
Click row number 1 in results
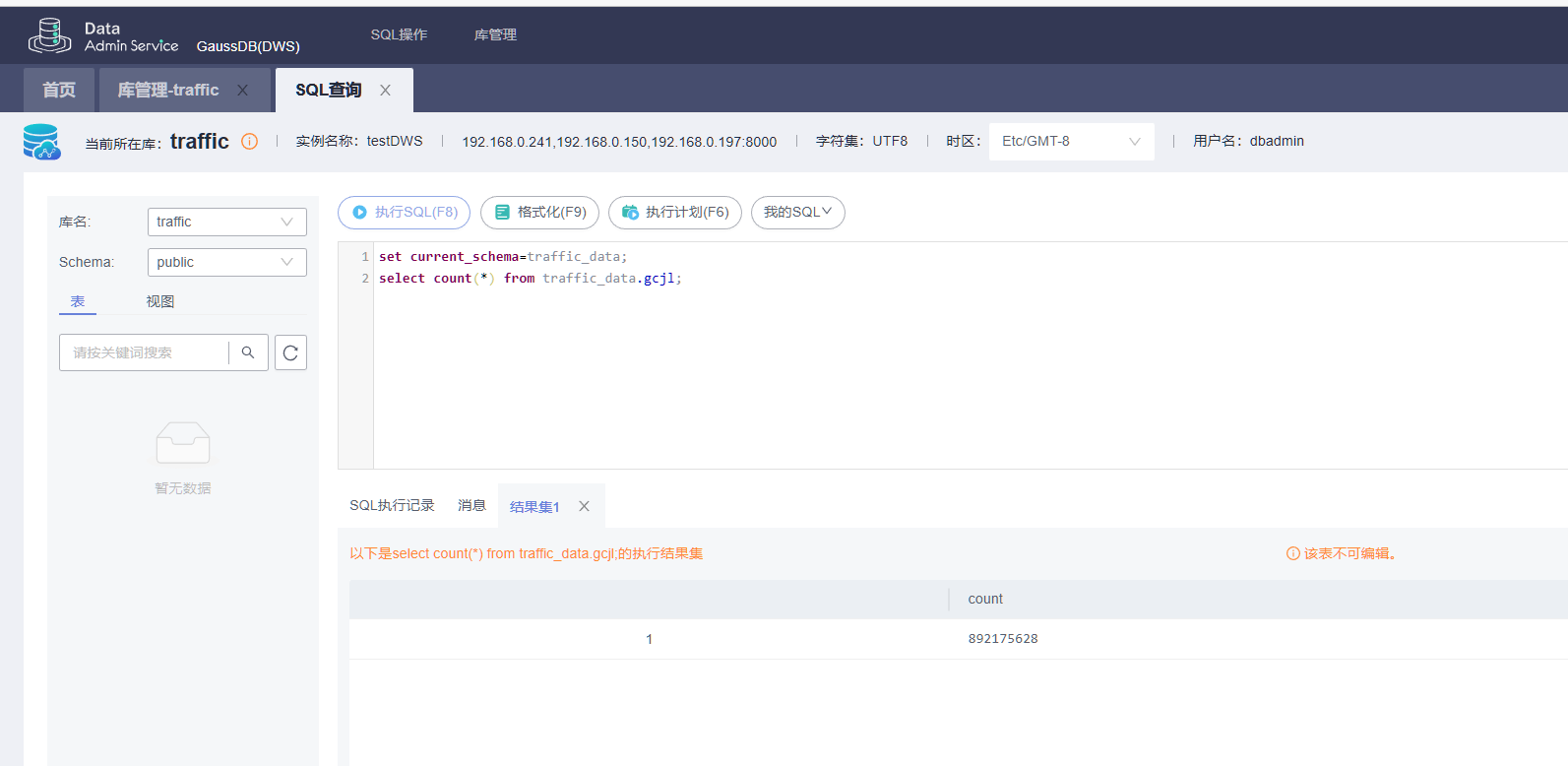[650, 639]
